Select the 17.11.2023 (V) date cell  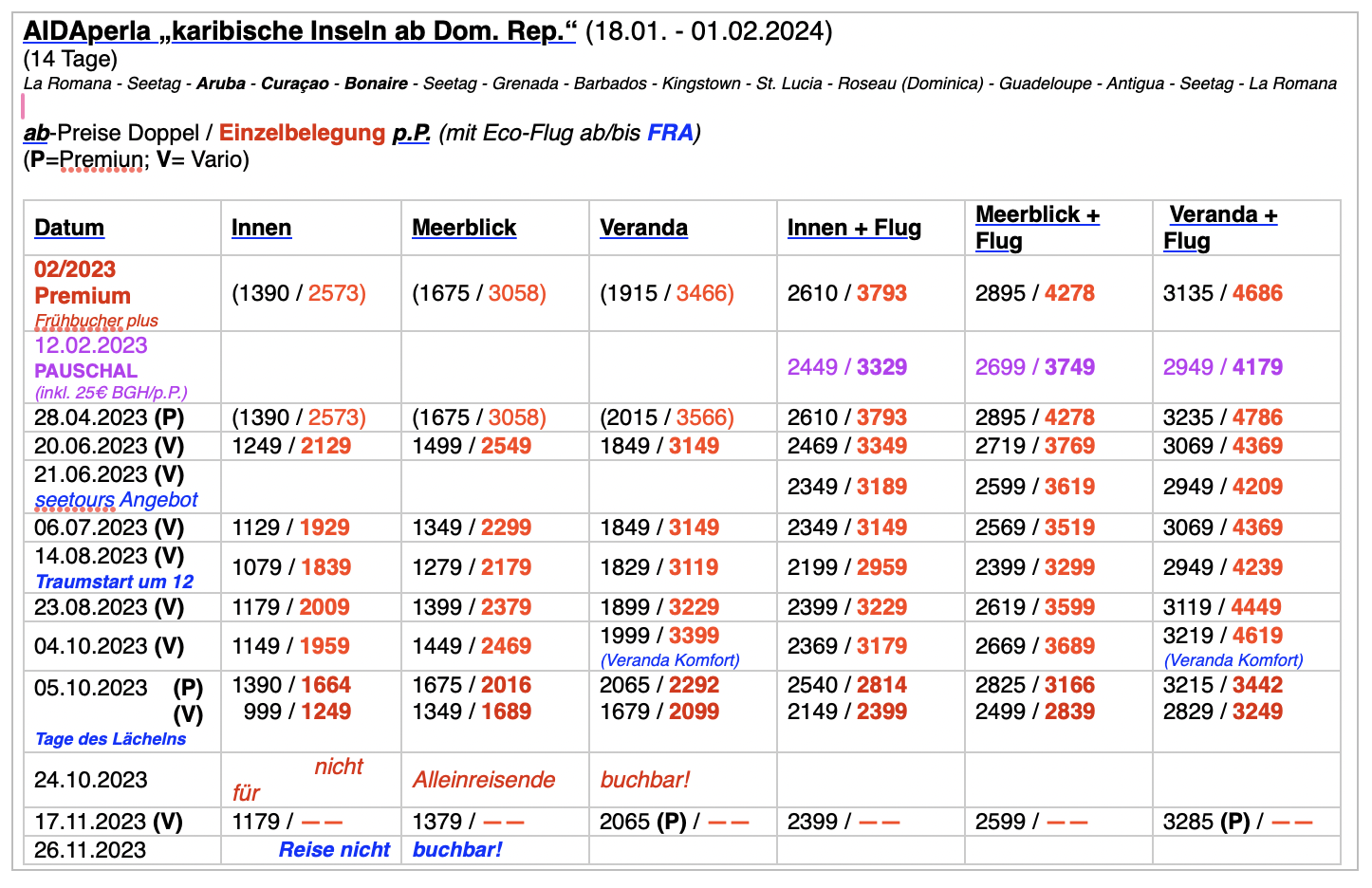[x=108, y=822]
